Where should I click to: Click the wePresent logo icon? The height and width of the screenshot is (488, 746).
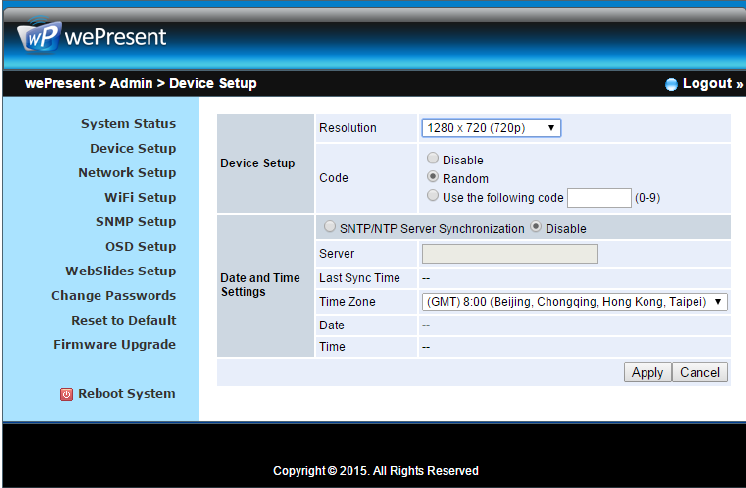coord(39,36)
